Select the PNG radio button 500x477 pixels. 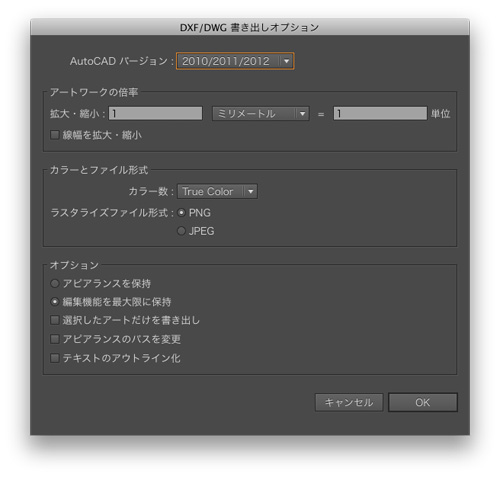(181, 213)
